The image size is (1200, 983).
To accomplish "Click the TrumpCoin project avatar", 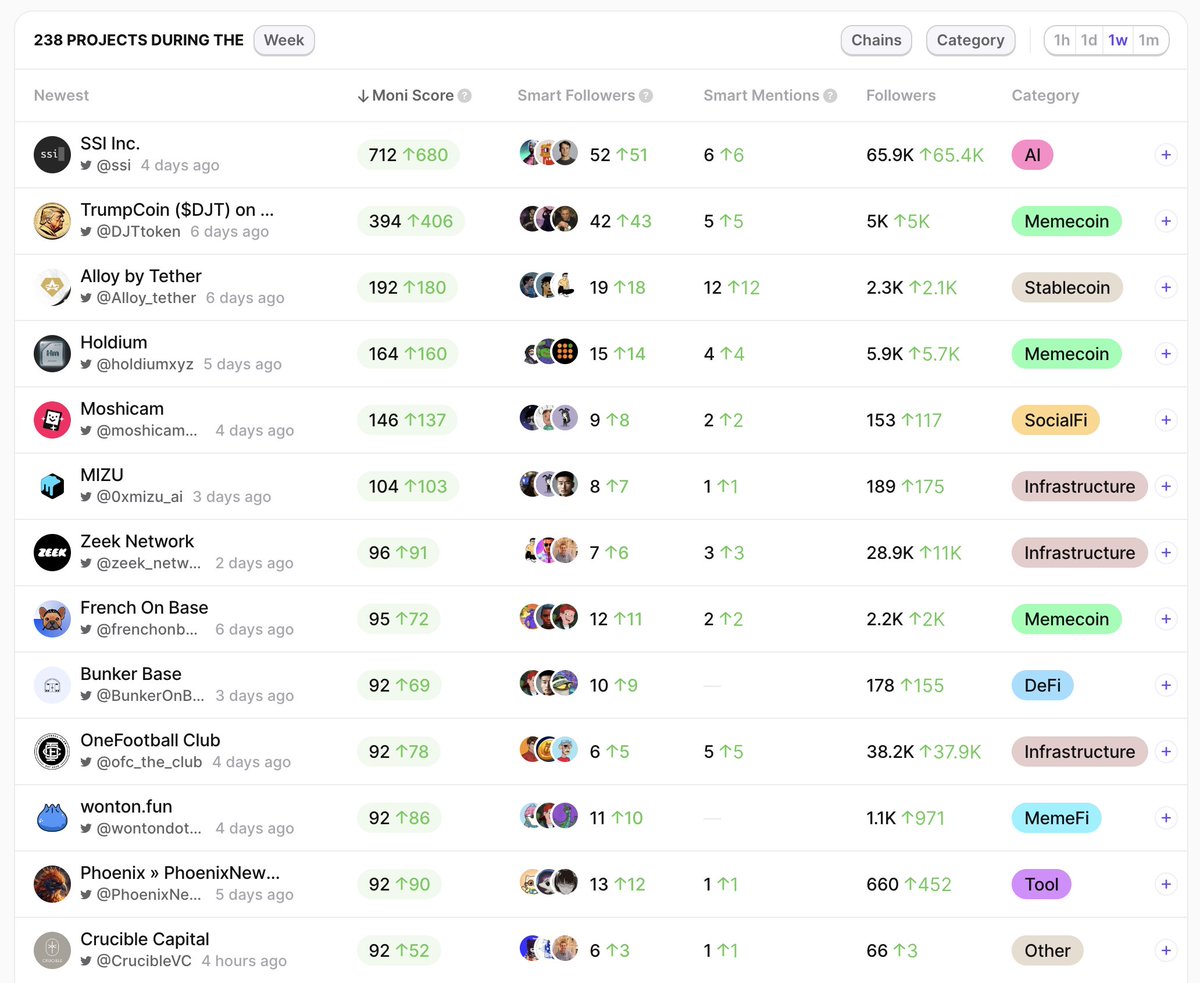I will coord(52,221).
